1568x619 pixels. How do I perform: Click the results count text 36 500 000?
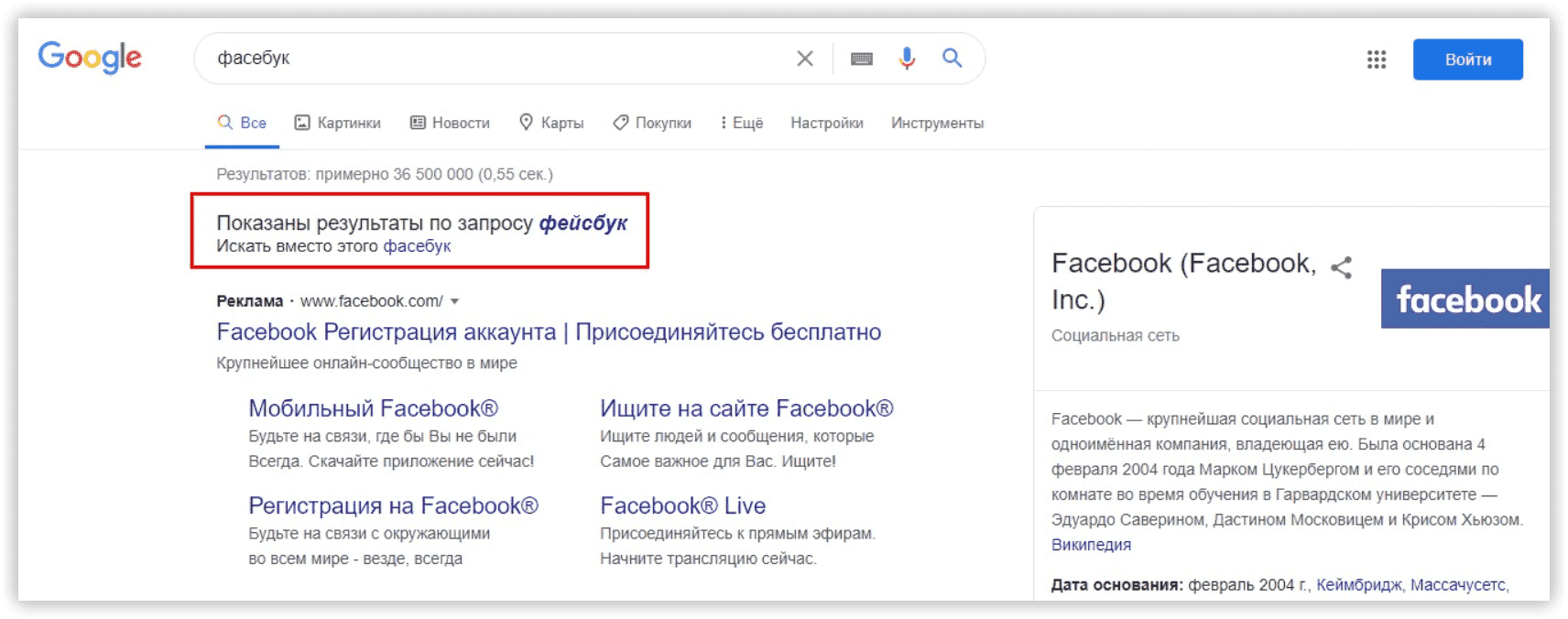[433, 174]
